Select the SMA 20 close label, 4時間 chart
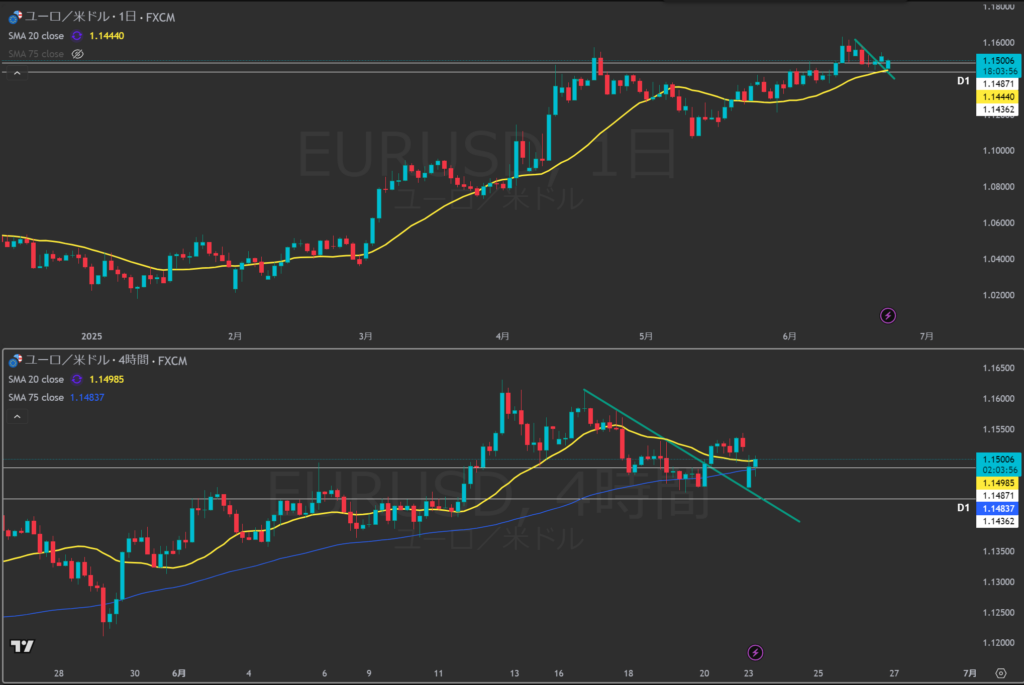The image size is (1024, 685). [36, 379]
